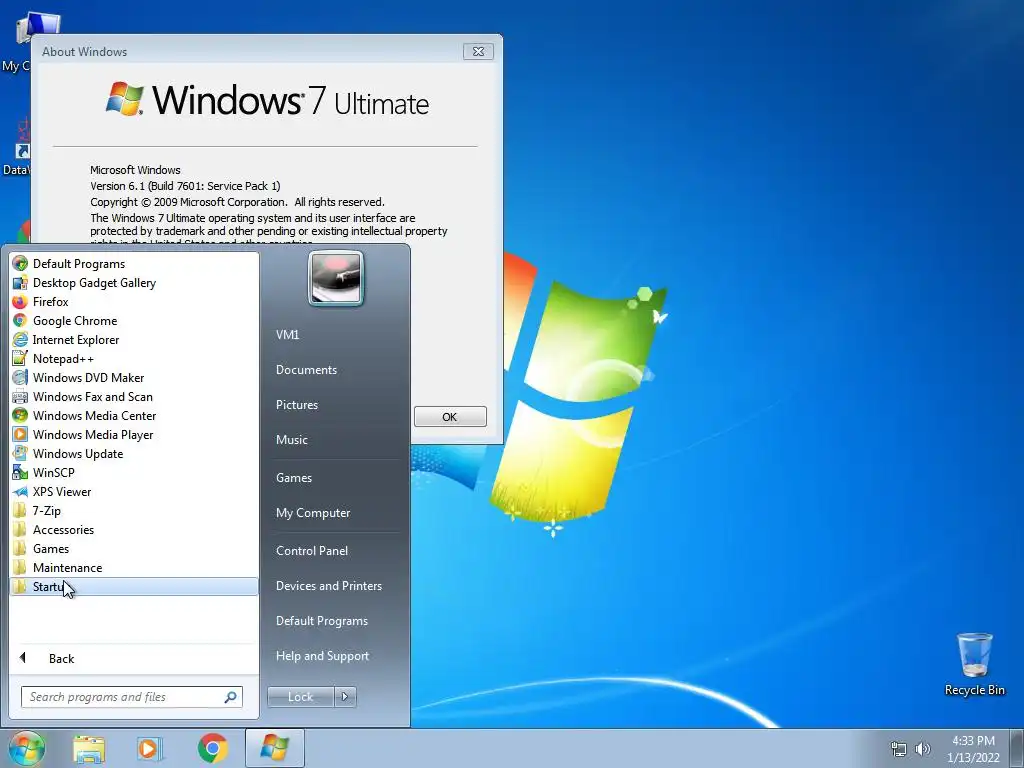Screen dimensions: 1024x768
Task: Click the magnifier icon in the search box
Action: click(x=231, y=697)
